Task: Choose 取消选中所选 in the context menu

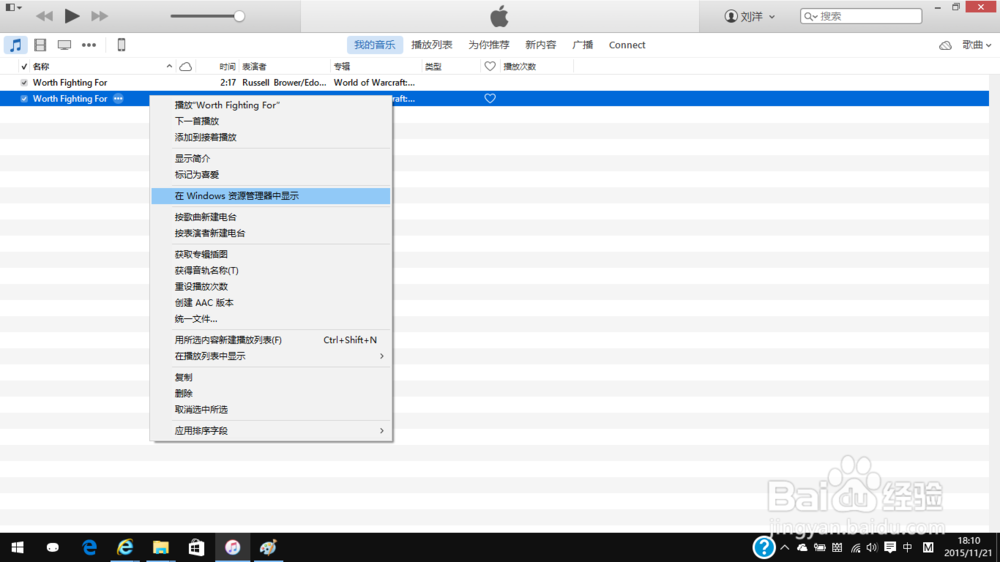Action: [271, 410]
